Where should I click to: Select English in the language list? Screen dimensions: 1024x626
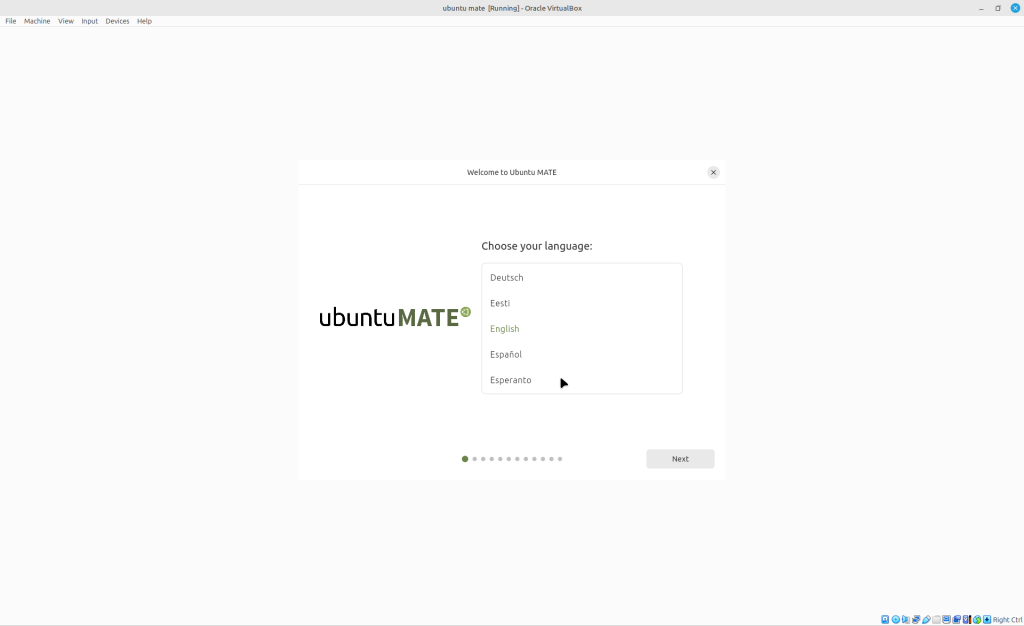[x=582, y=328]
